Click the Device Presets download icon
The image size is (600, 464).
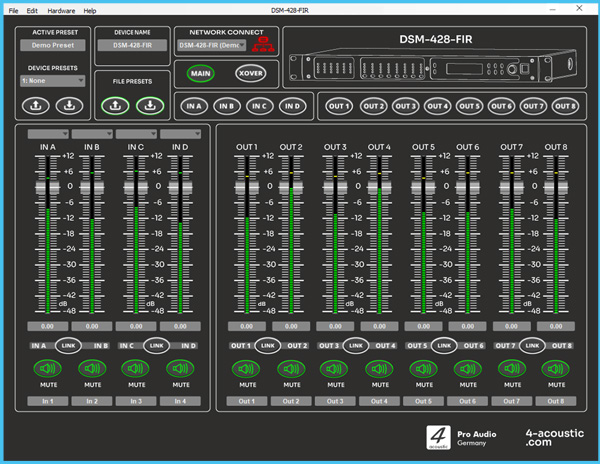point(69,104)
